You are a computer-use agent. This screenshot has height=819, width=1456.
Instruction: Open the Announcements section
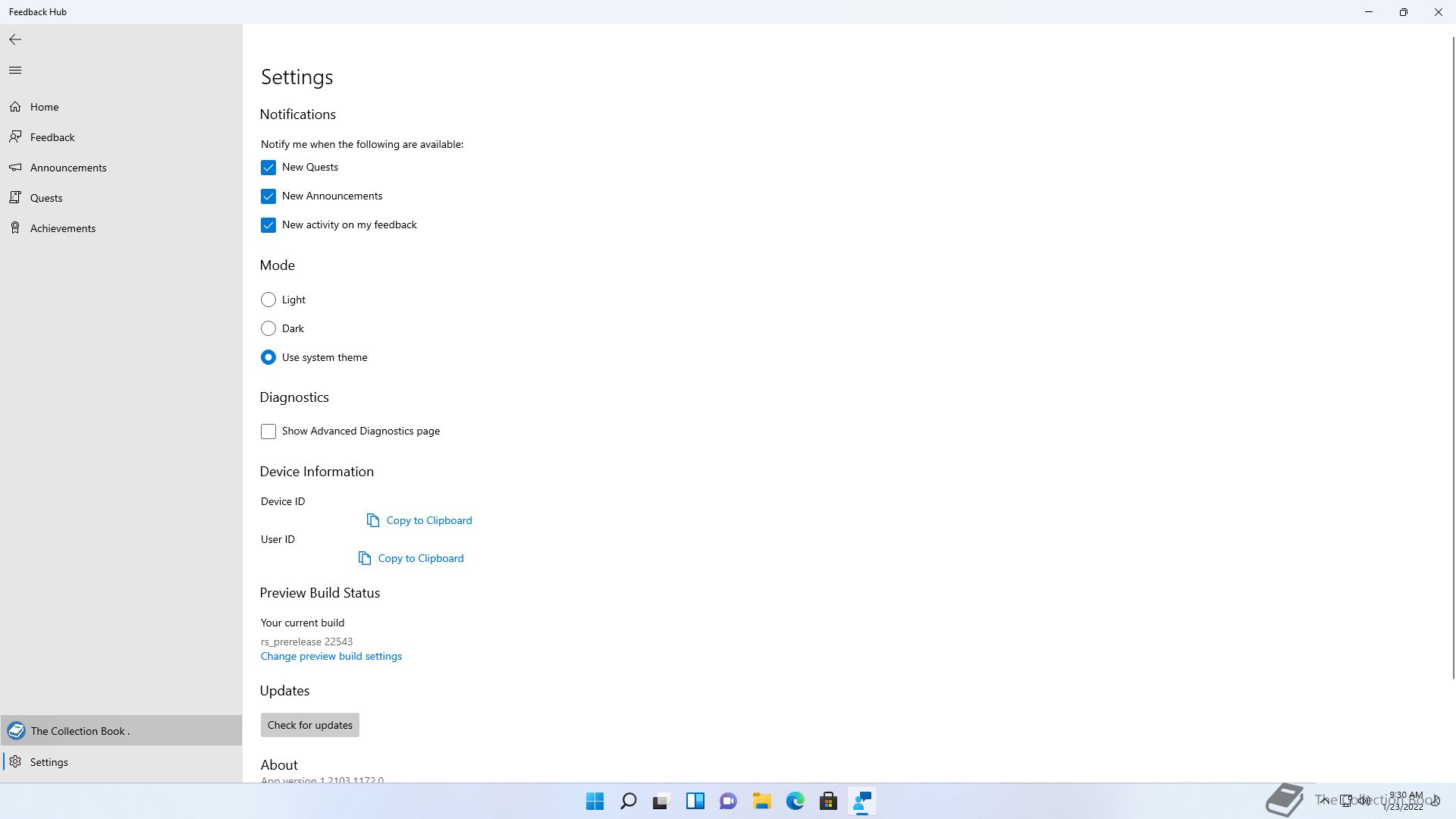coord(121,168)
